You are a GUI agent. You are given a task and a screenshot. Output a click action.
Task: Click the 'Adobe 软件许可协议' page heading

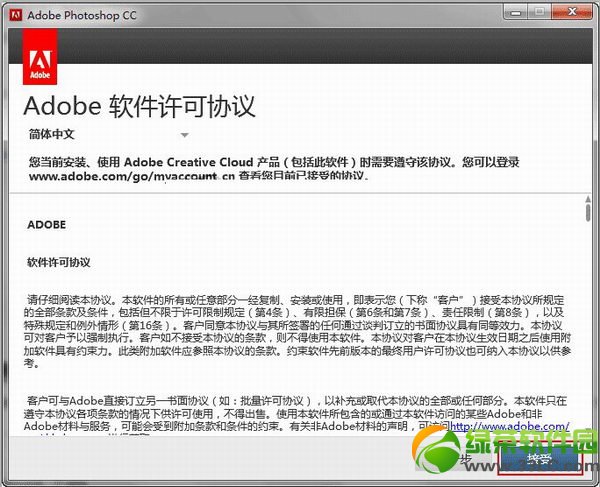[139, 106]
